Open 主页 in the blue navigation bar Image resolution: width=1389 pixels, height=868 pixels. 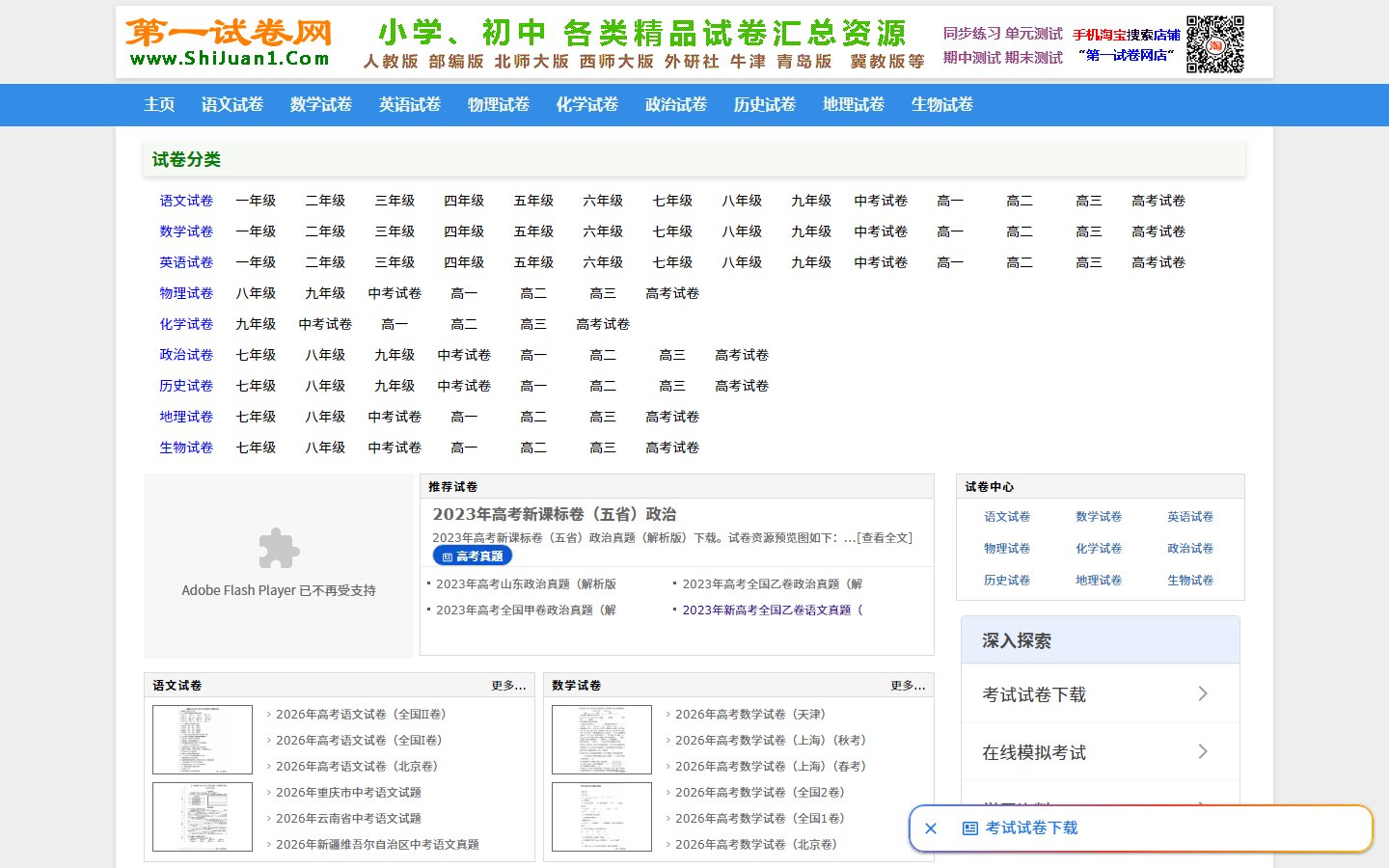point(159,104)
